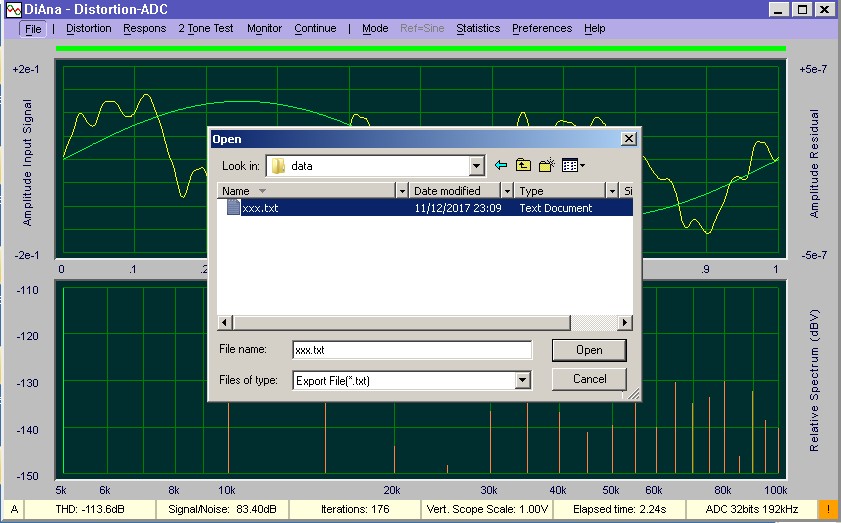This screenshot has height=523, width=841.
Task: Click the THD: -113.6dB status entry
Action: pos(90,509)
